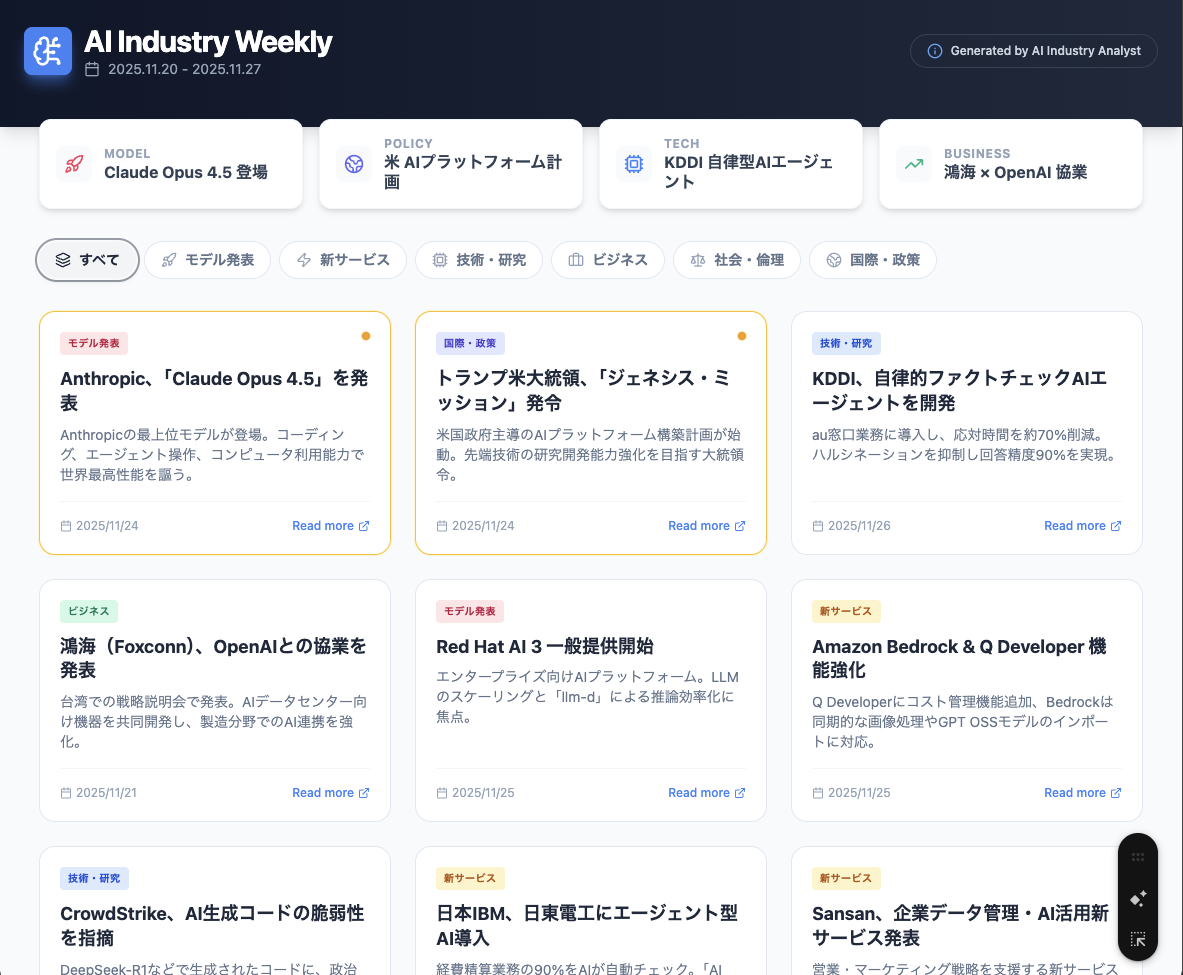Filter by モデル発表 category
This screenshot has width=1183, height=975.
pos(207,260)
